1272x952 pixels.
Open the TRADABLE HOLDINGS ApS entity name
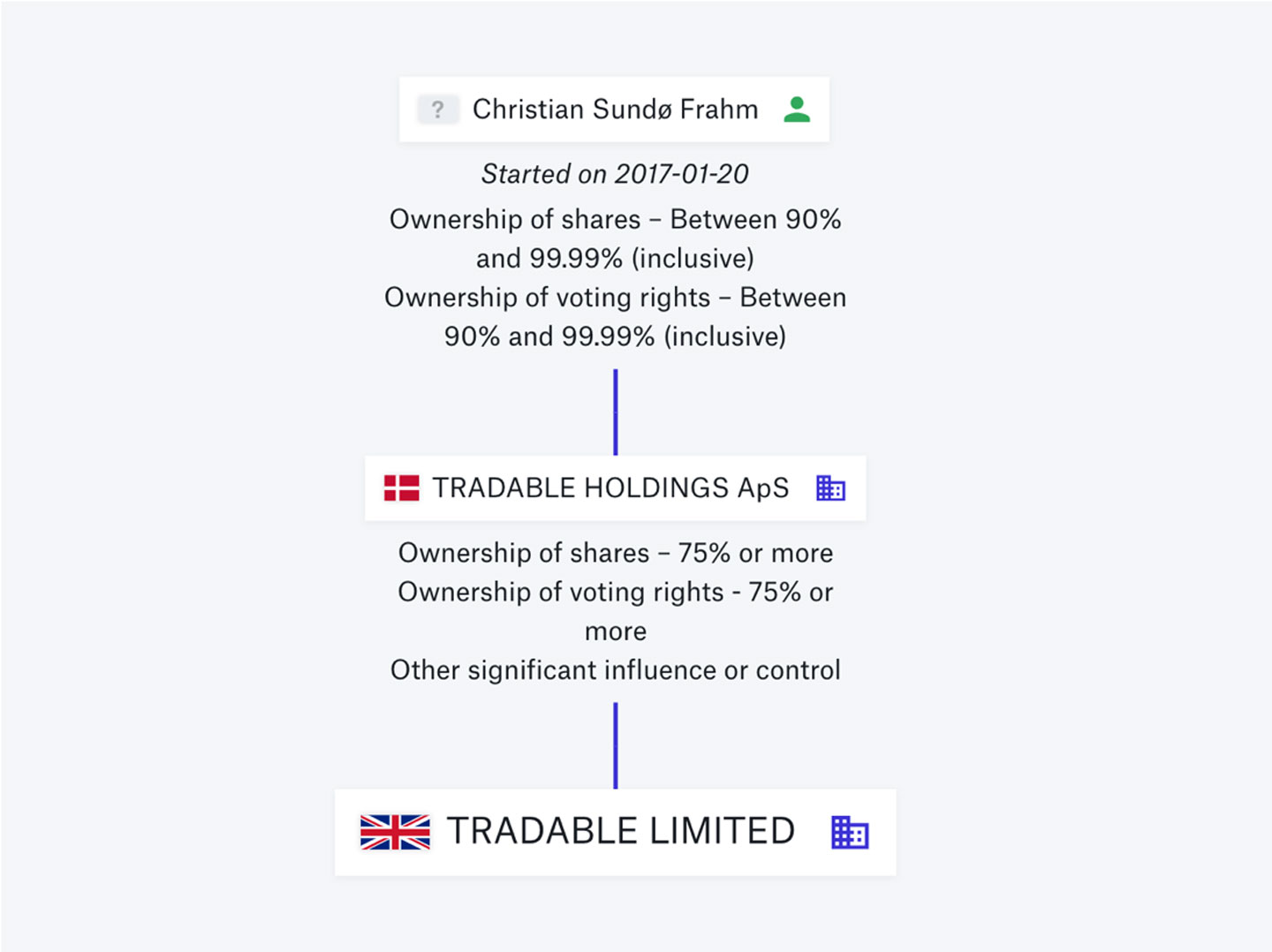(610, 487)
